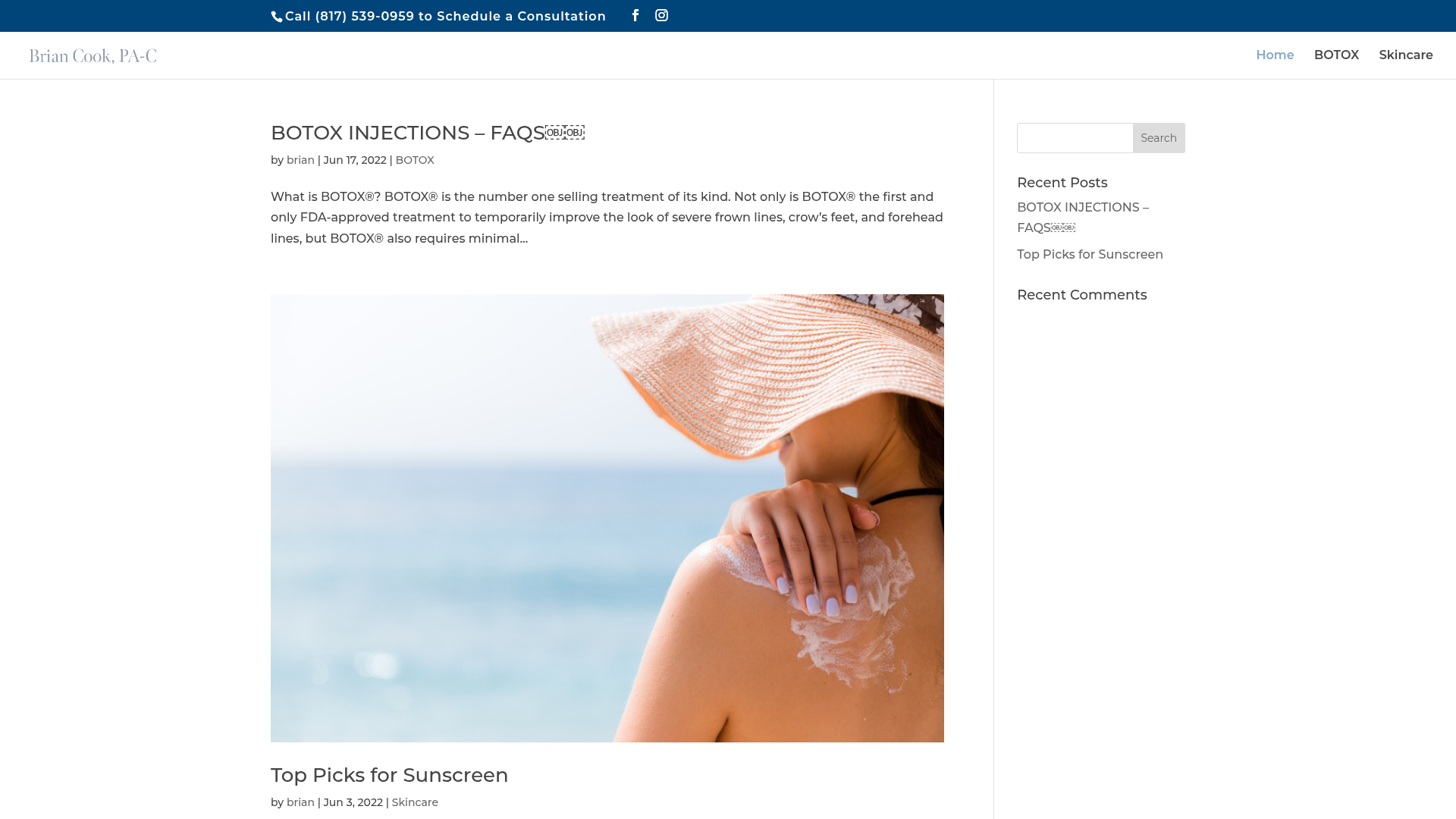This screenshot has width=1456, height=819.
Task: Click the phone number call text
Action: coord(445,16)
